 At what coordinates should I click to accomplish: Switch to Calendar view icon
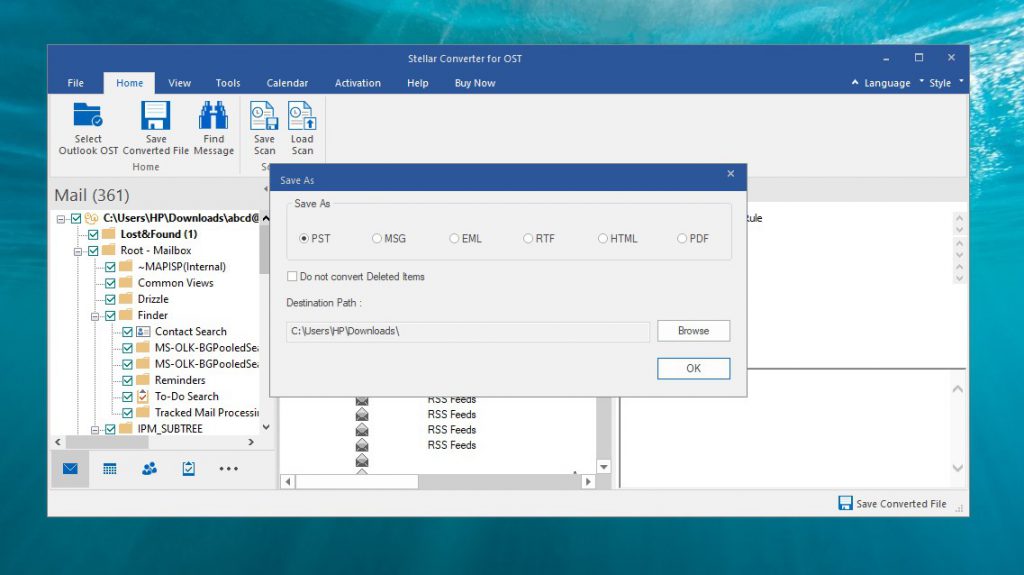click(110, 468)
